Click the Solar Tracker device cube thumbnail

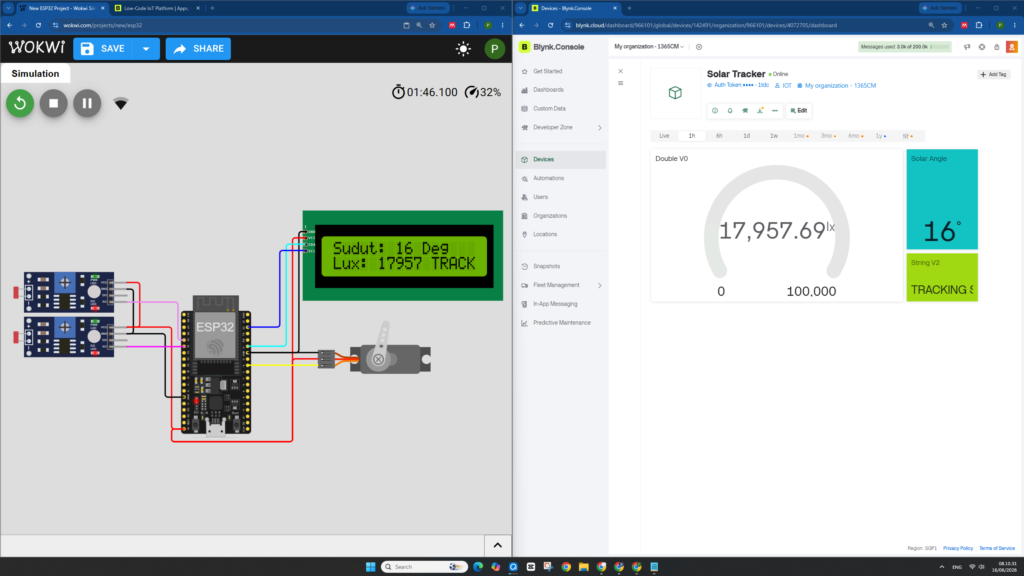click(x=675, y=93)
